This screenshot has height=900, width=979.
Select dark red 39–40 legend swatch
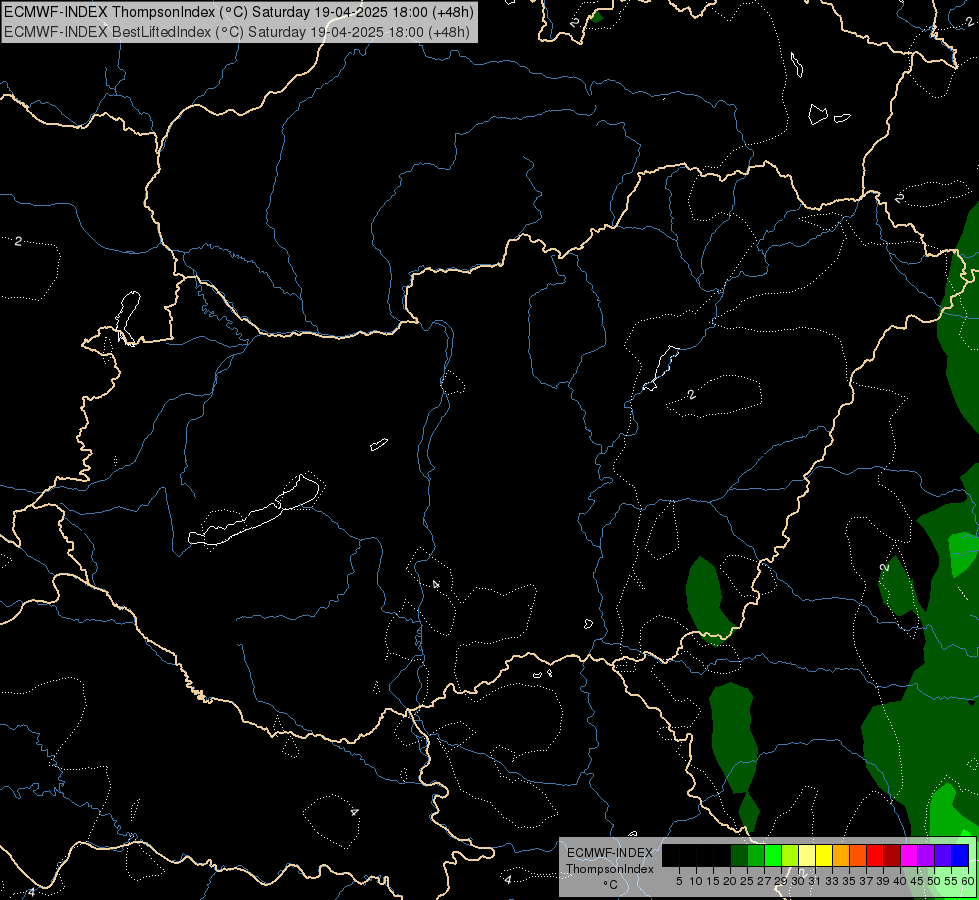coord(892,855)
